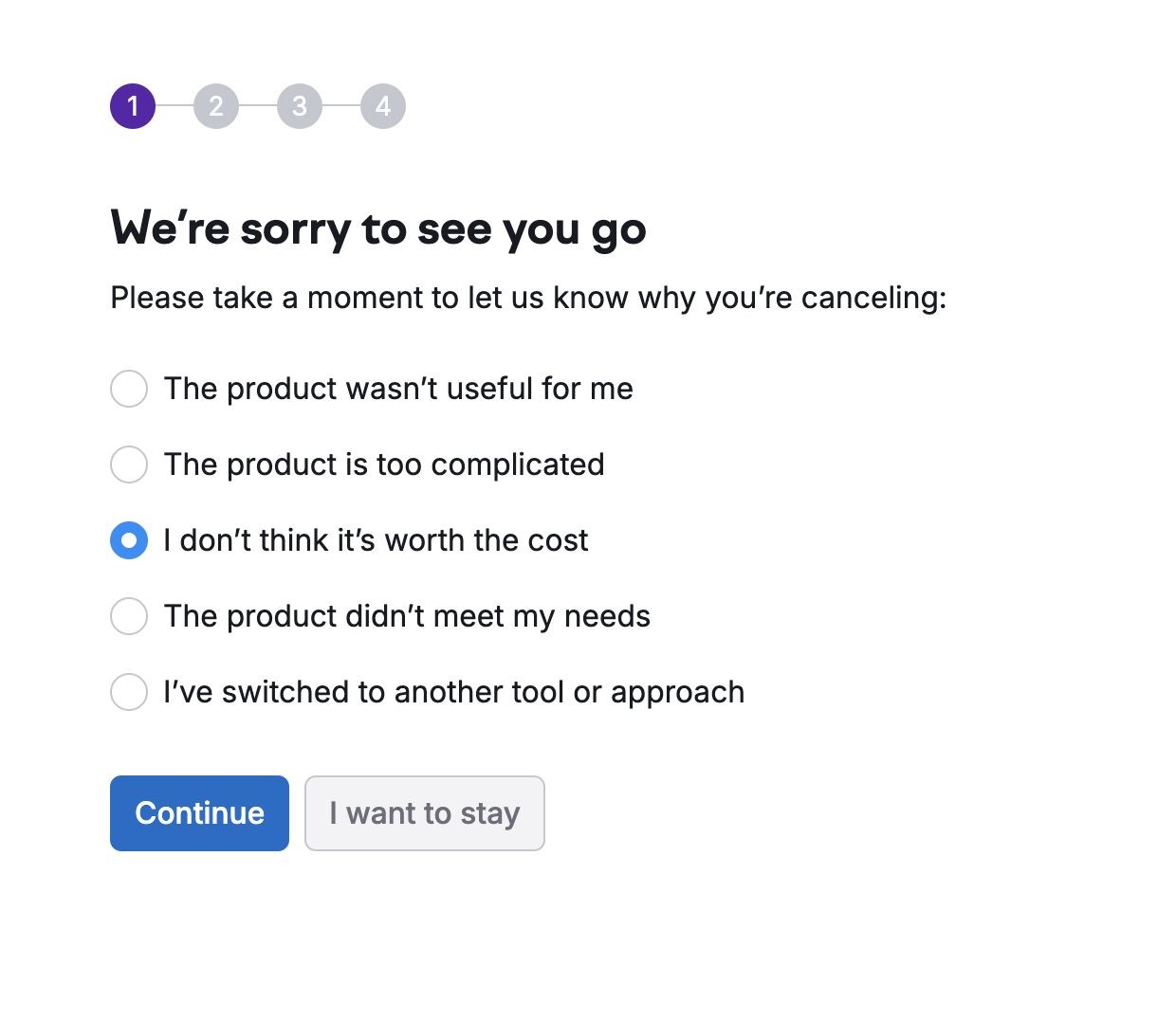Jump to step 2 circle
This screenshot has width=1176, height=1020.
[x=216, y=106]
